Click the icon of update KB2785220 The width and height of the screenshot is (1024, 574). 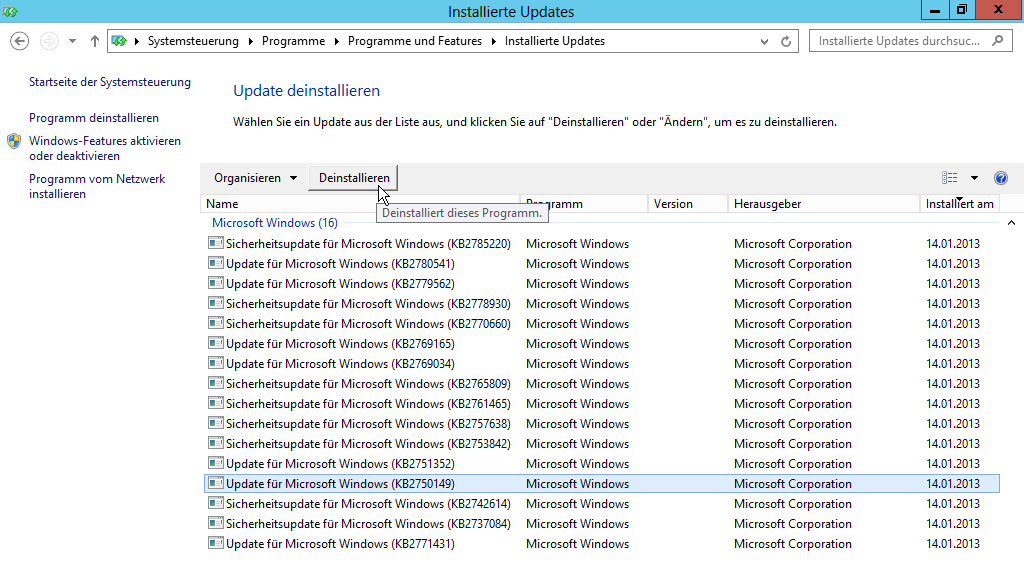pos(215,243)
